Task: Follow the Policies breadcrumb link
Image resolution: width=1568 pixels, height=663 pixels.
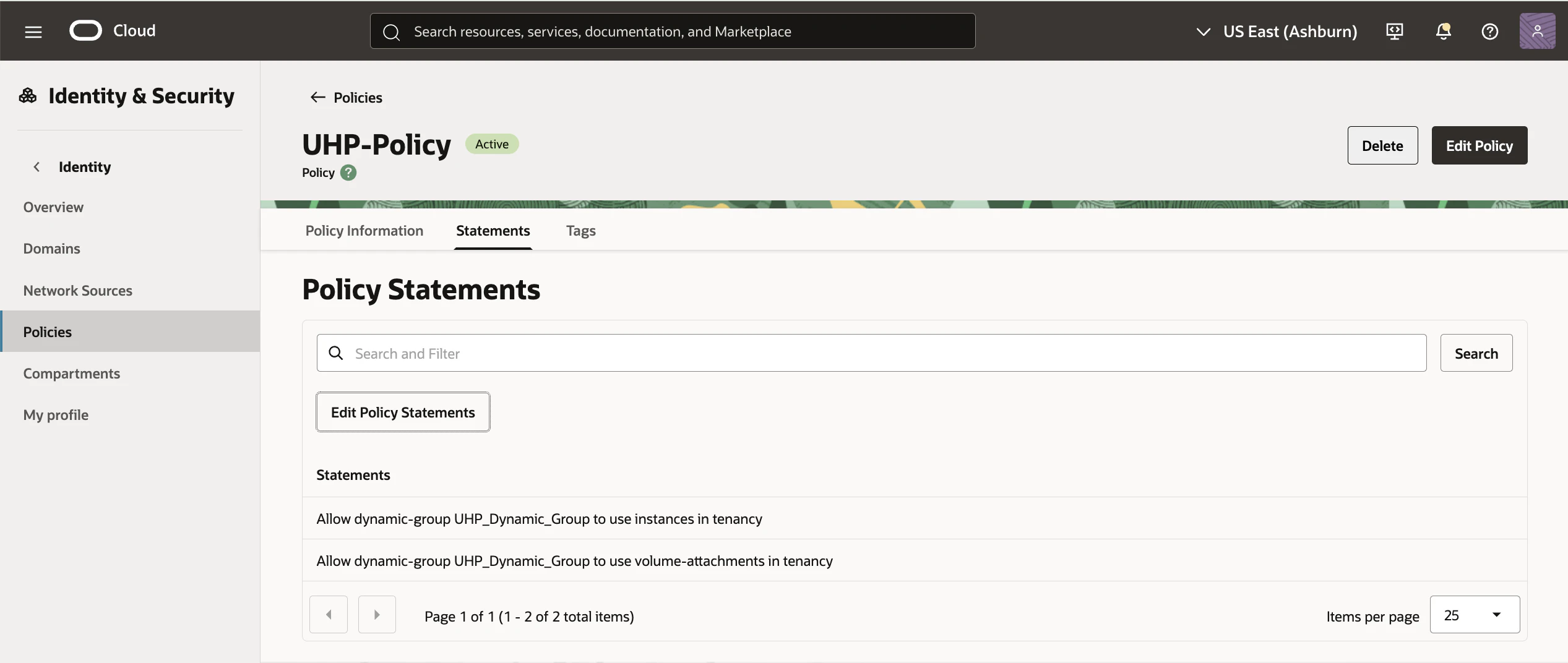Action: 358,97
